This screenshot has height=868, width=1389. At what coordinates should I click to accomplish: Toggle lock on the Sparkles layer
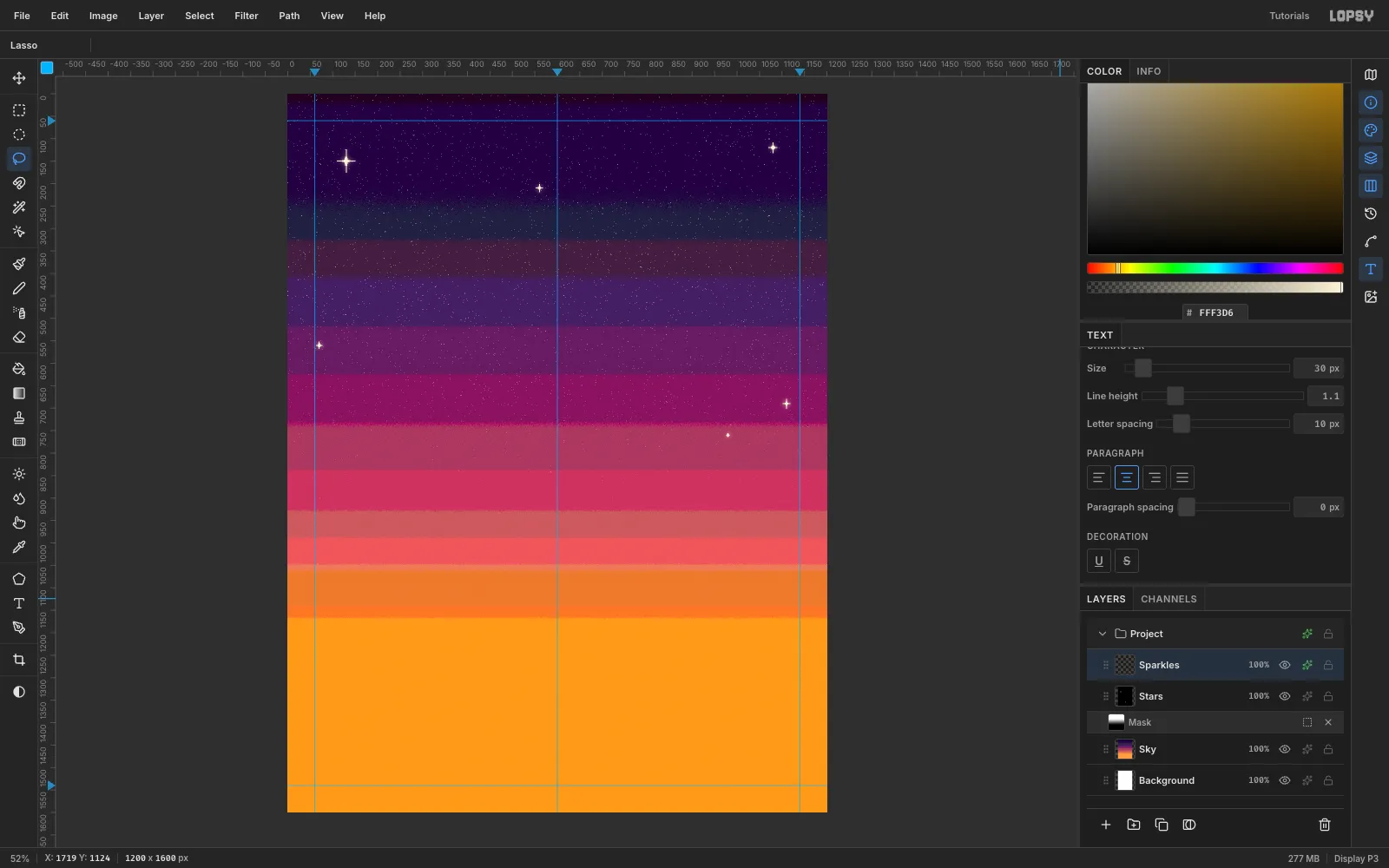pyautogui.click(x=1328, y=665)
